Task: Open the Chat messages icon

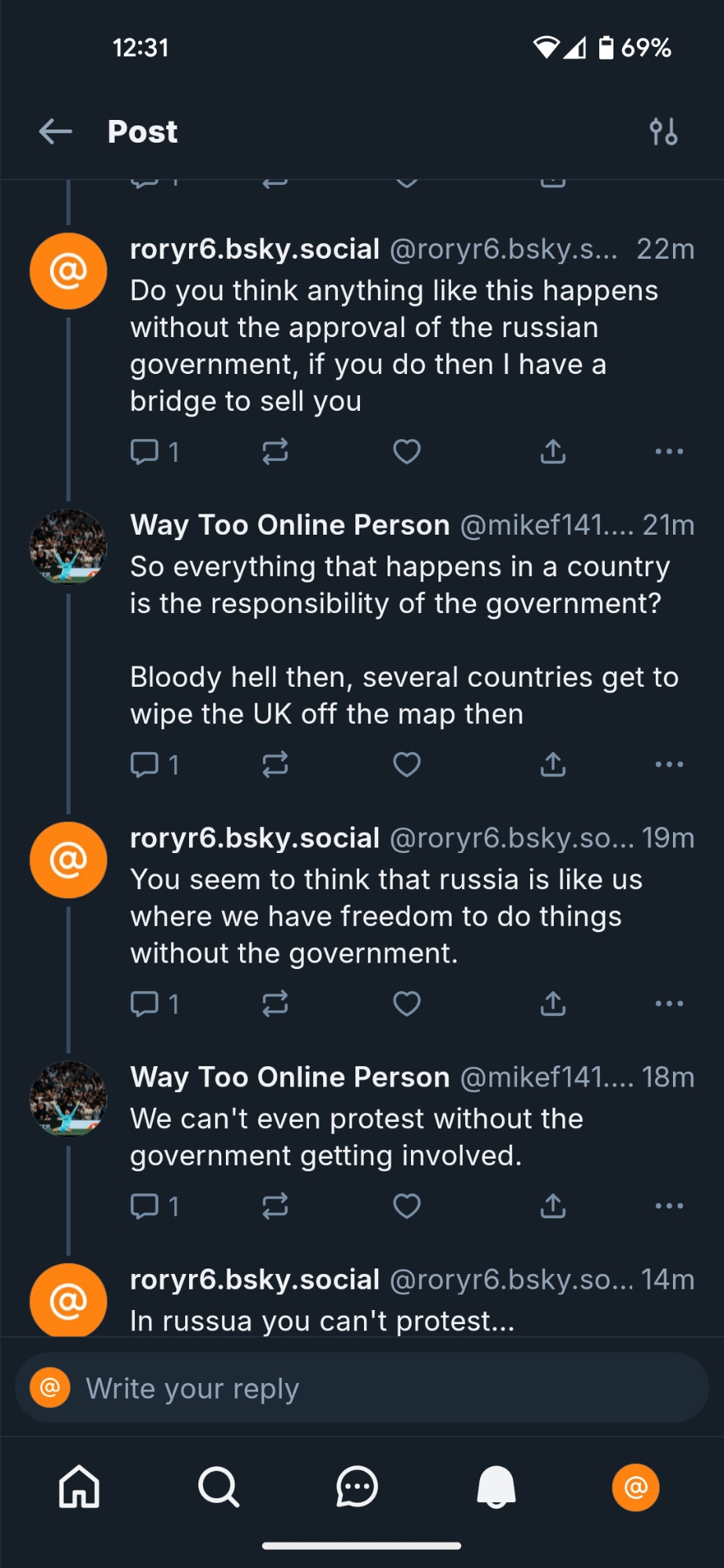Action: coord(357,1487)
